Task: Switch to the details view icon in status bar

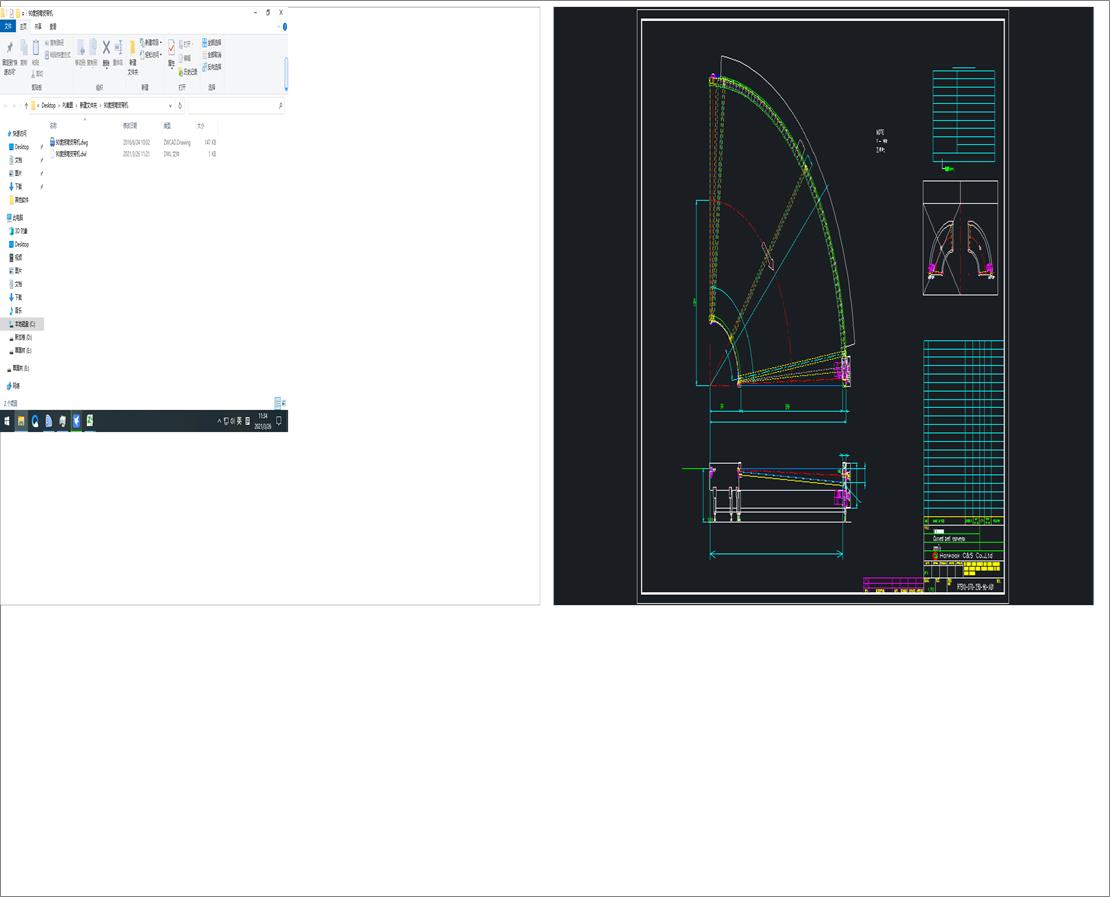Action: (278, 403)
